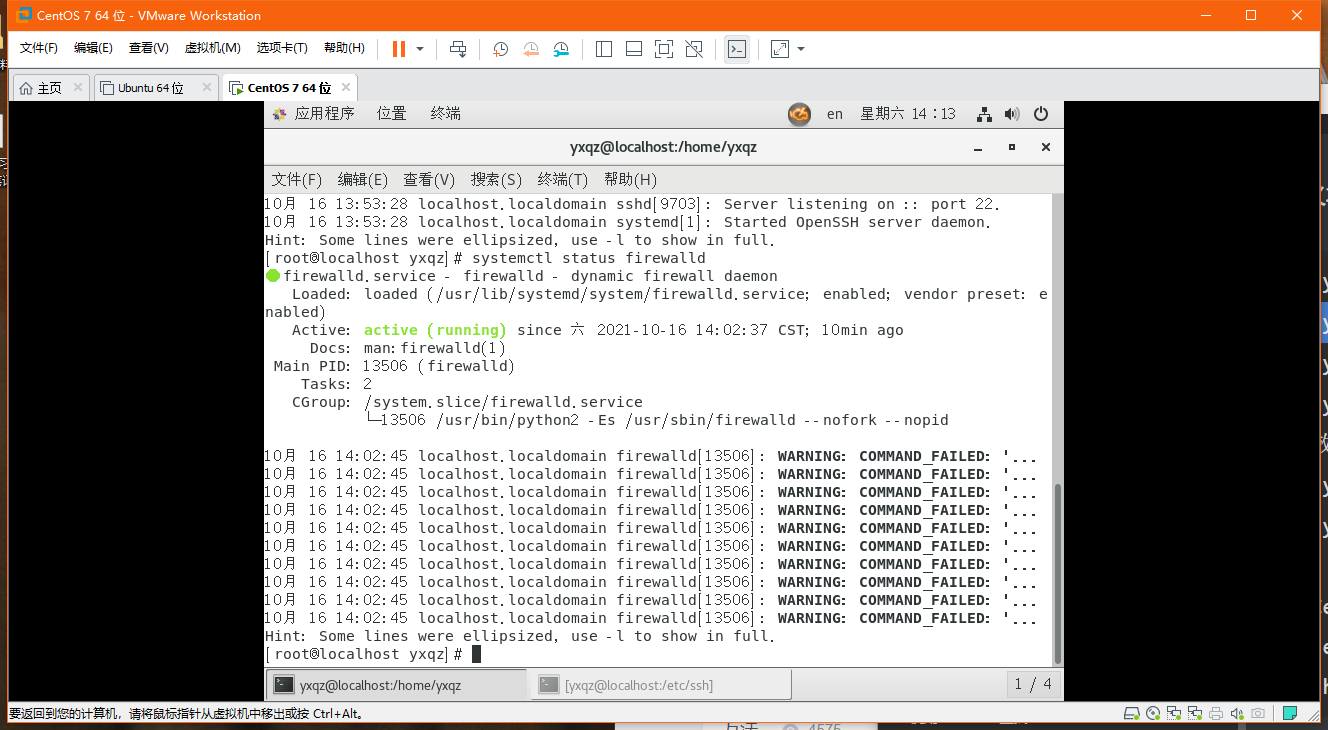Open terminal 编辑(E) menu

363,180
